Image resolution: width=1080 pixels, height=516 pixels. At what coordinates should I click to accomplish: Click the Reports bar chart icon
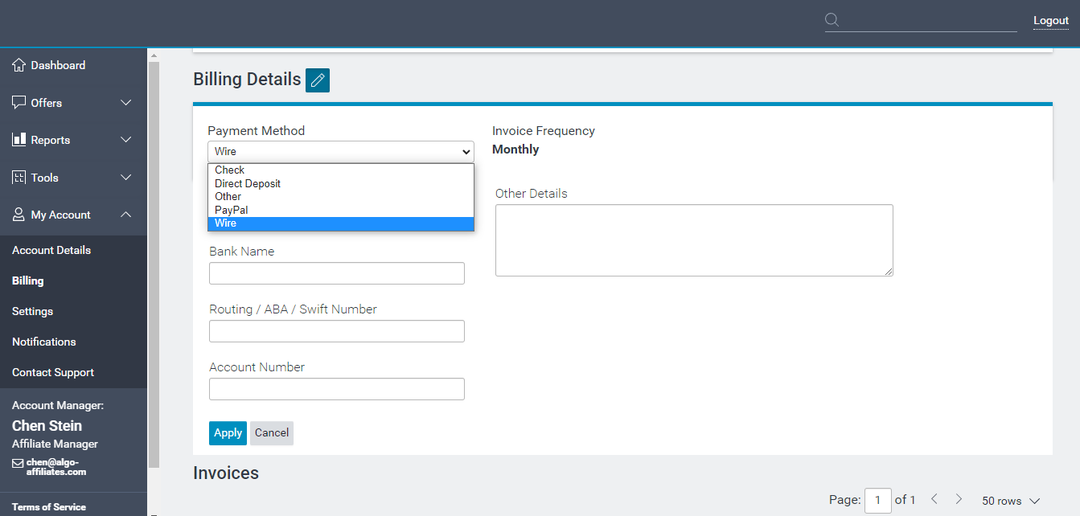pyautogui.click(x=19, y=140)
